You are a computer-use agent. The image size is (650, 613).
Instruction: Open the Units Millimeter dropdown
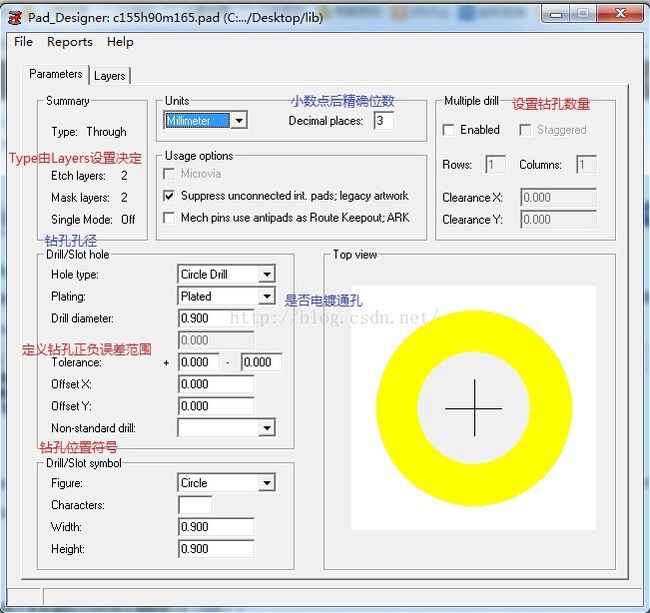tap(206, 121)
